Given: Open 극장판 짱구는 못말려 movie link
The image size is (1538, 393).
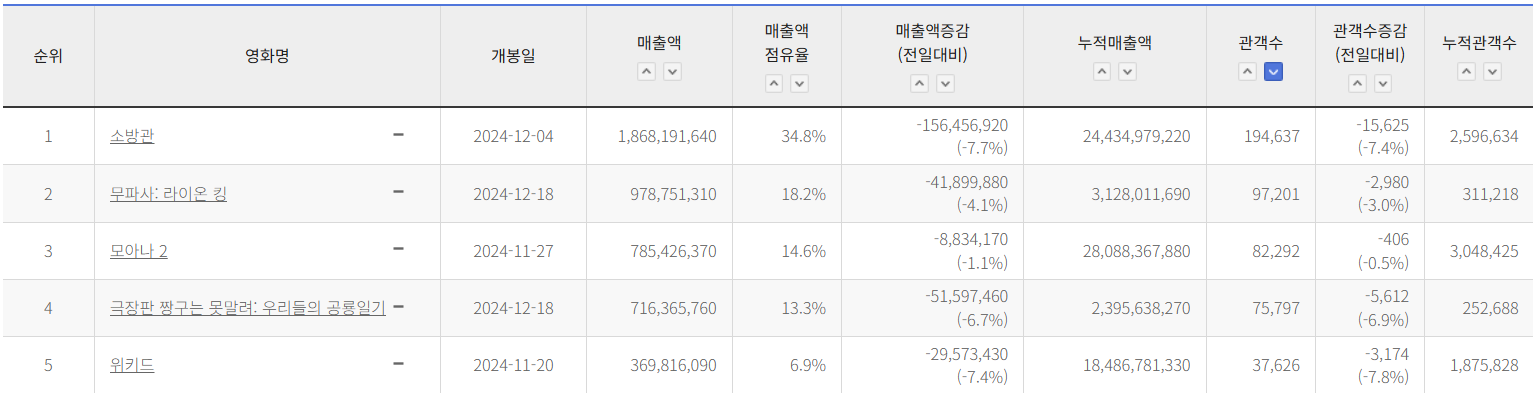Looking at the screenshot, I should [248, 308].
